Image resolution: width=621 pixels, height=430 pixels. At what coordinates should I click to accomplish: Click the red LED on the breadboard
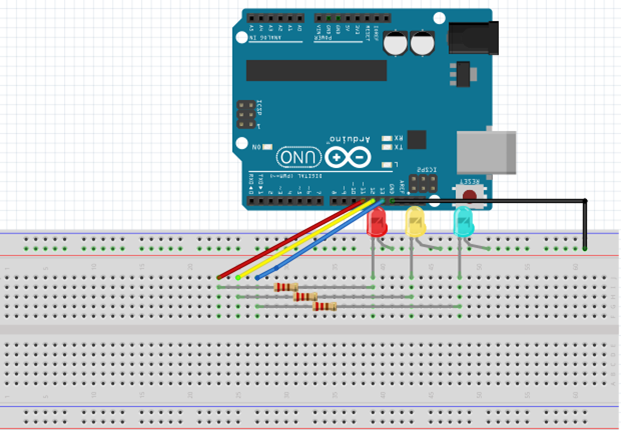click(x=377, y=222)
